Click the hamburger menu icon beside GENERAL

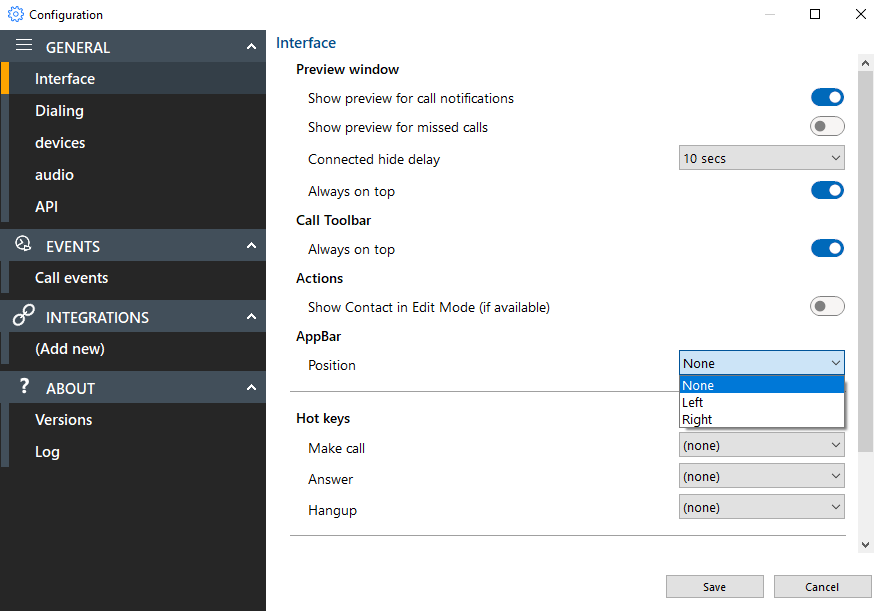[x=24, y=45]
